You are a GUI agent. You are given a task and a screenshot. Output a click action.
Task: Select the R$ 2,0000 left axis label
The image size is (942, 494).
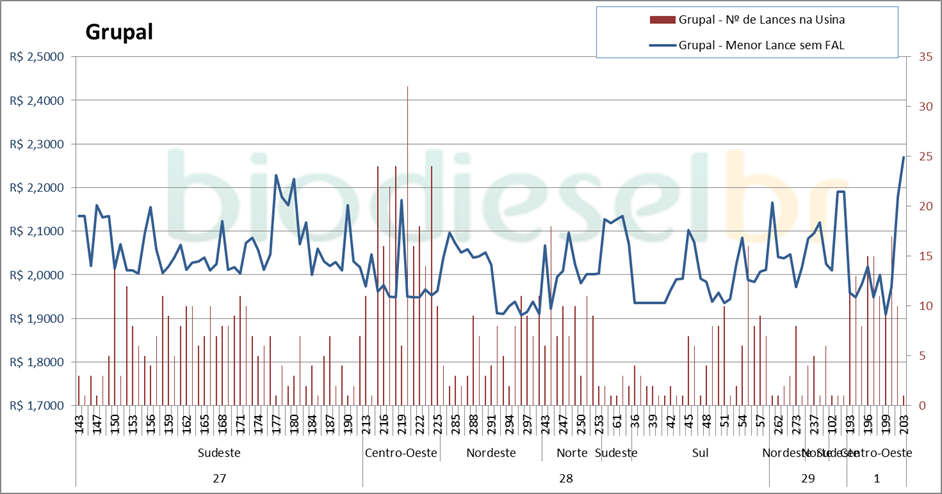pos(35,275)
